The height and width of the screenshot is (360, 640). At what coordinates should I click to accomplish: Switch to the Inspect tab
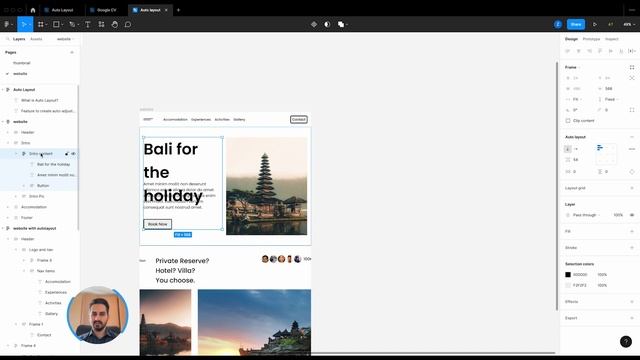[611, 39]
